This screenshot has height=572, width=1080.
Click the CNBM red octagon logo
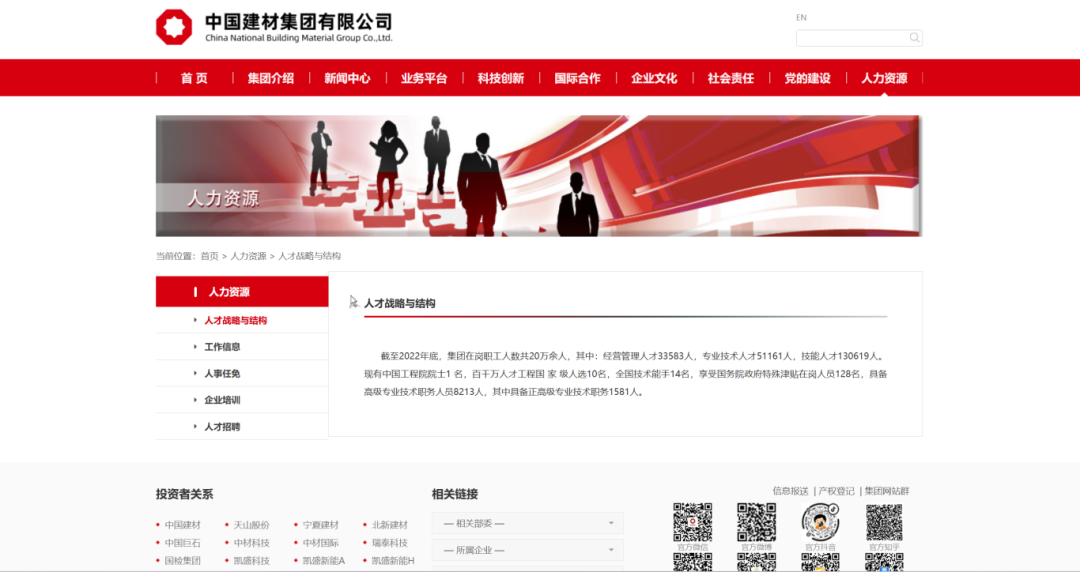[174, 27]
